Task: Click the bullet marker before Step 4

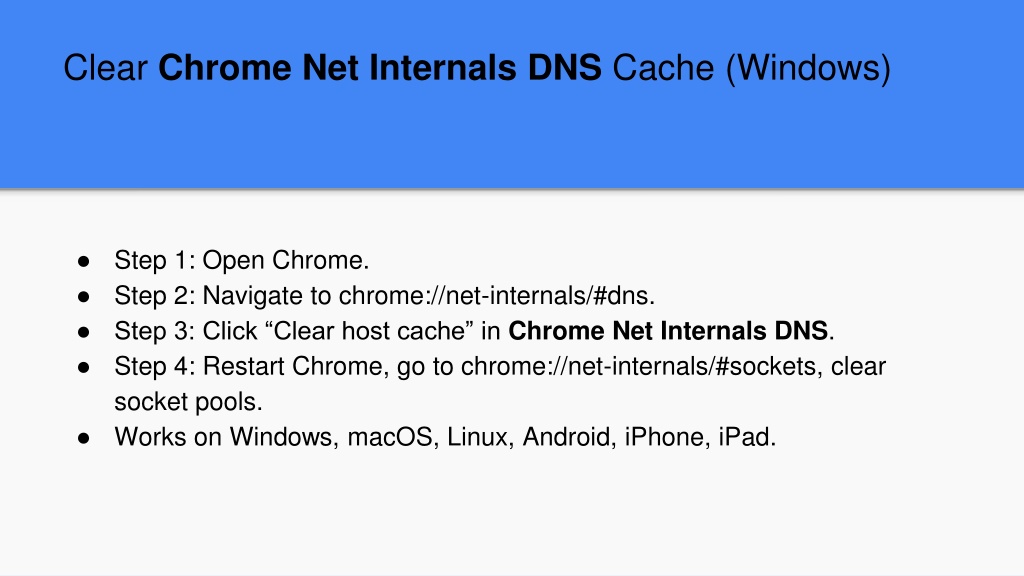Action: coord(84,368)
